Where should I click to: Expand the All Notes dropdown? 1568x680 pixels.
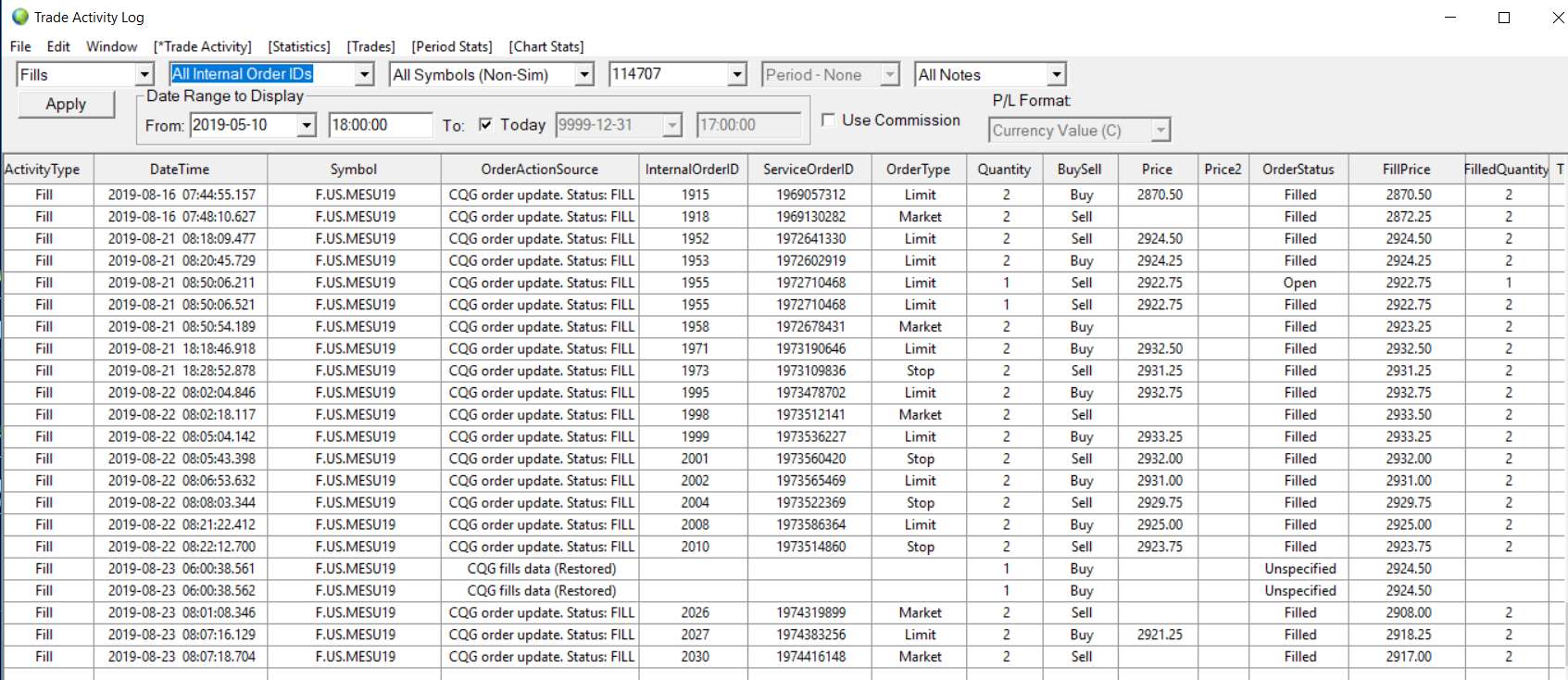[1057, 75]
